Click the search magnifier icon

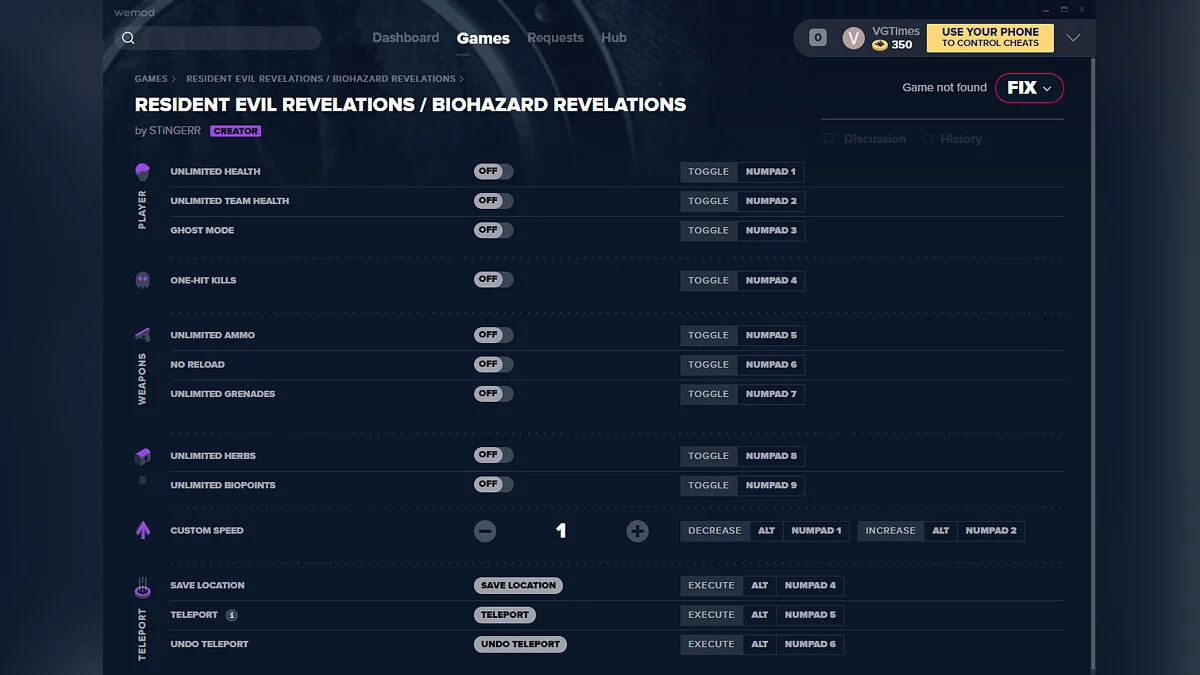click(x=128, y=38)
